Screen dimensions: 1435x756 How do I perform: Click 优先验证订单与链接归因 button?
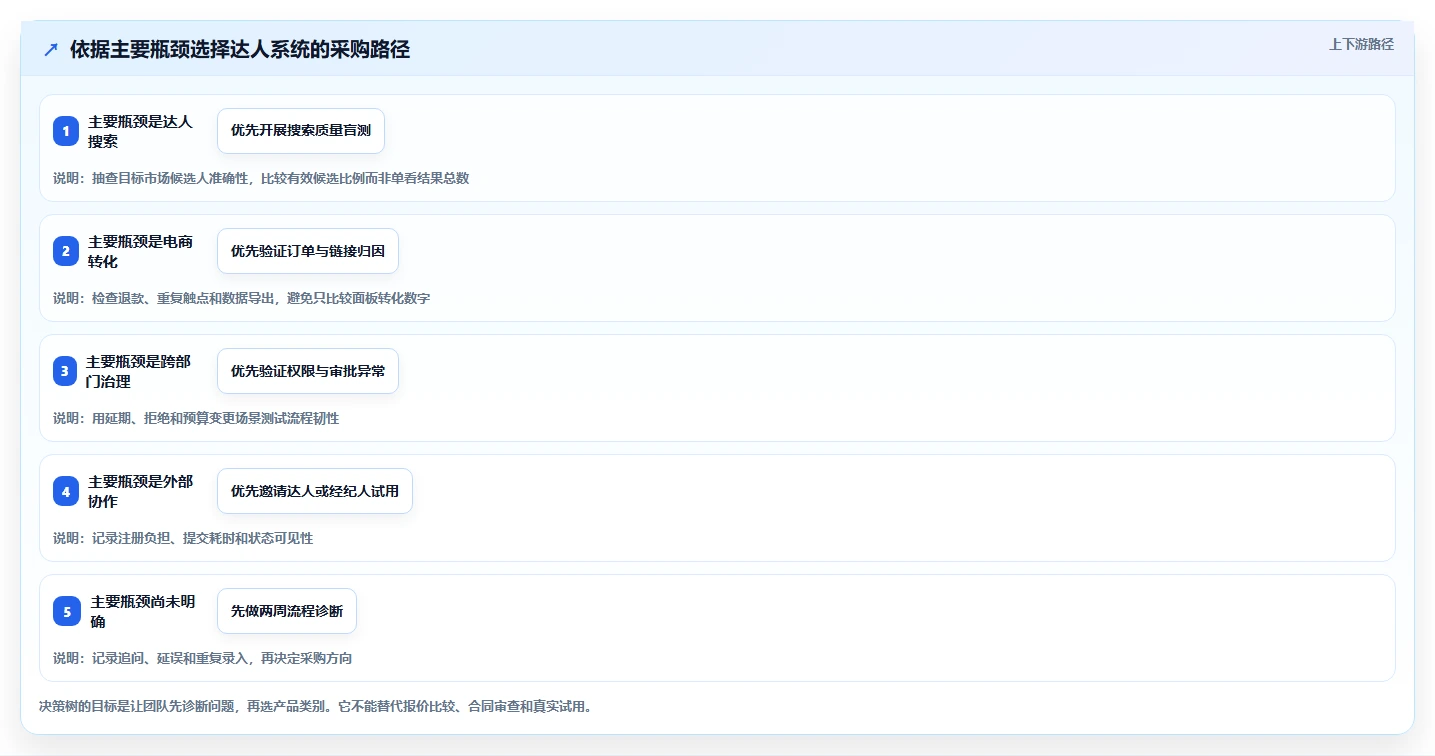coord(308,251)
